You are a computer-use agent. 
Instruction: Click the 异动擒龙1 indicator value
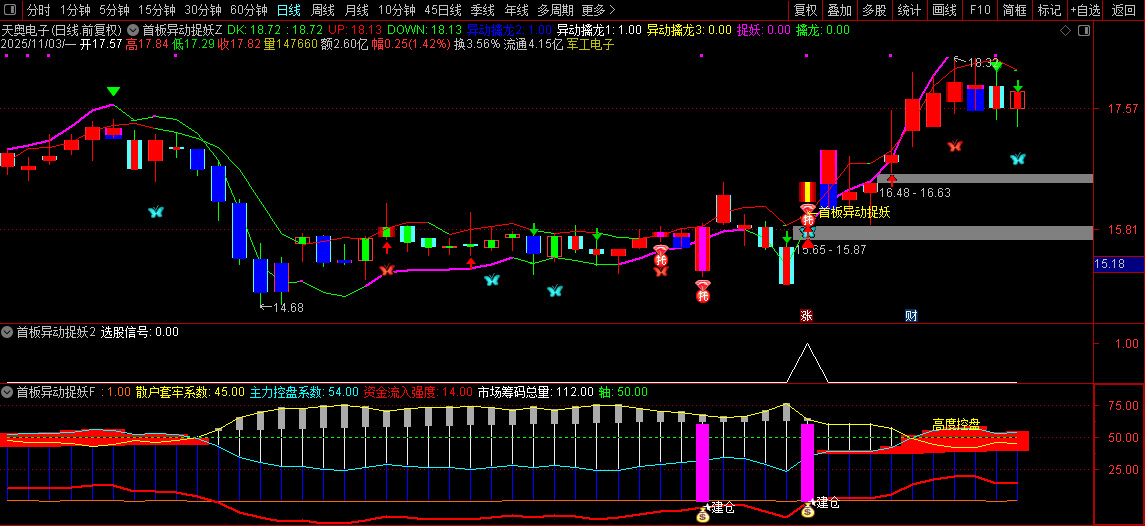click(599, 30)
